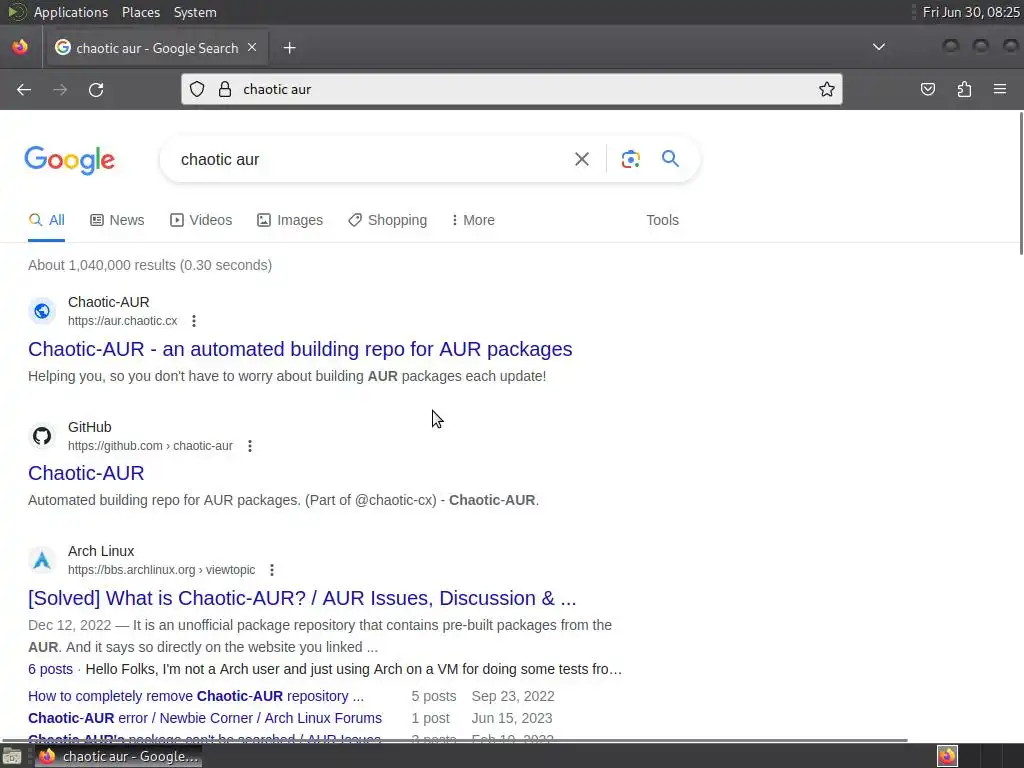Select the All search tab

pyautogui.click(x=46, y=220)
